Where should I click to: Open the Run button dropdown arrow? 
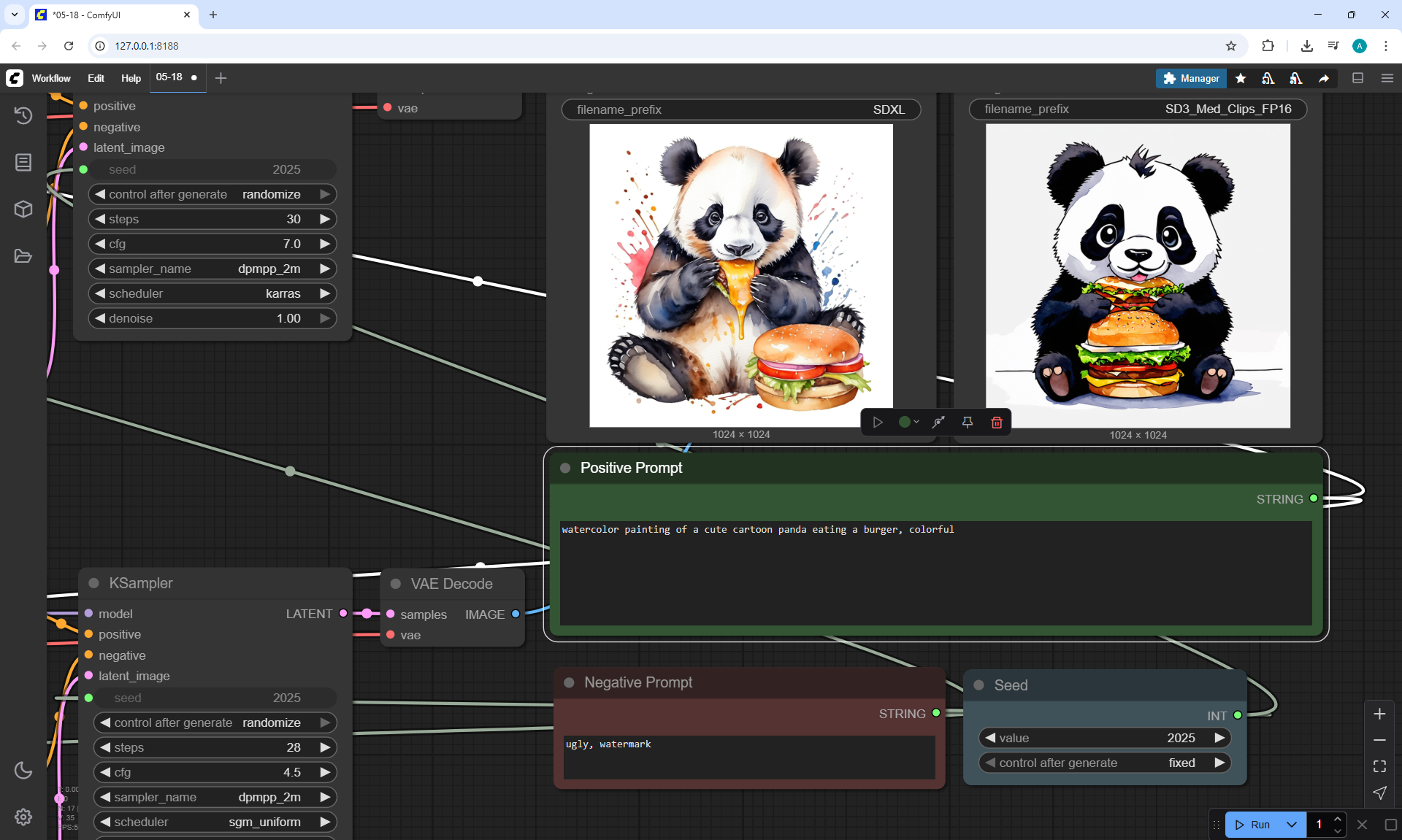tap(1291, 825)
